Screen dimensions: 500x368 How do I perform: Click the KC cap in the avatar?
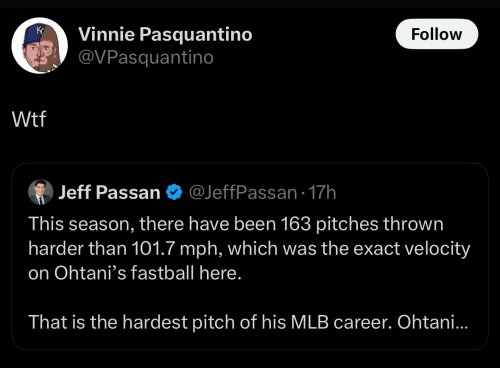click(32, 34)
